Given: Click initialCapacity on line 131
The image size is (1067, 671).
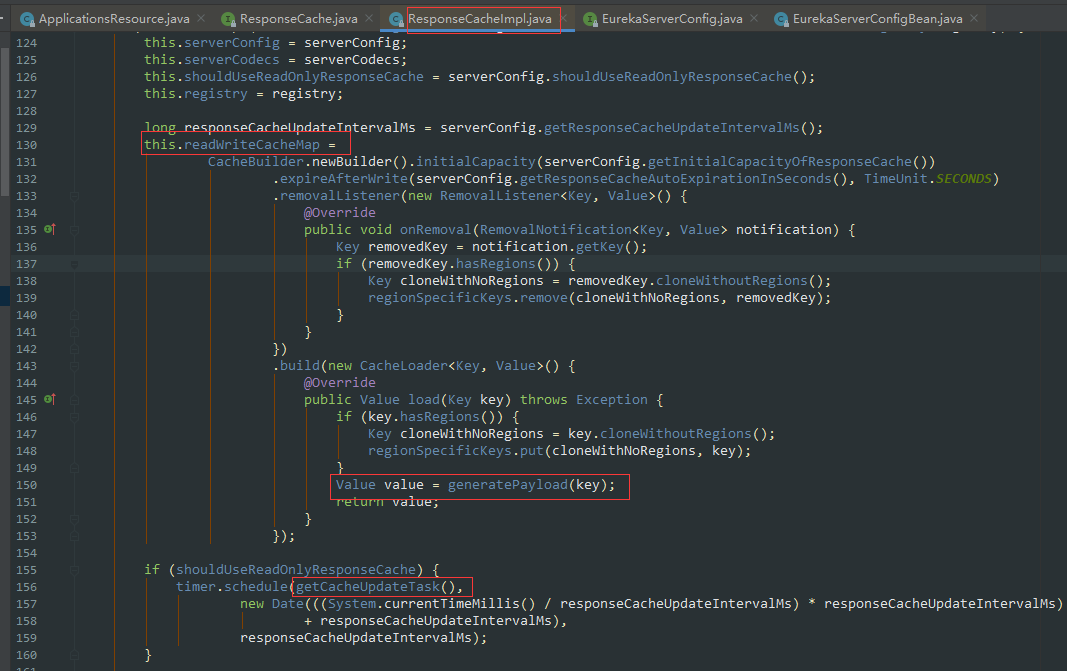Looking at the screenshot, I should click(x=476, y=161).
